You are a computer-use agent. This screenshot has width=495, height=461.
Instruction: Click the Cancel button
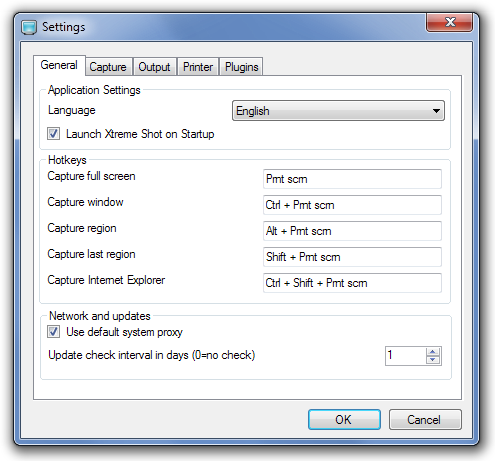pos(425,420)
